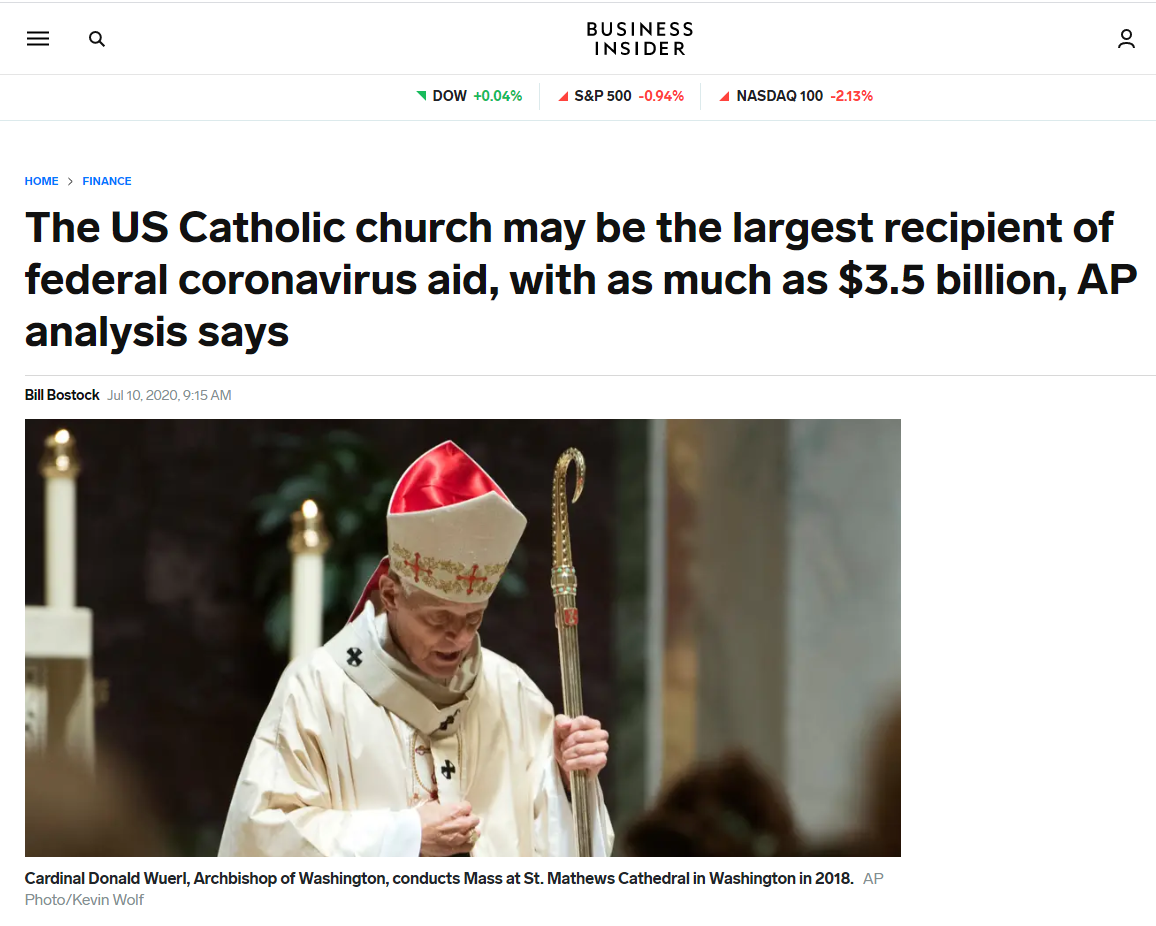1156x926 pixels.
Task: Click the breadcrumb chevron separator
Action: (x=70, y=181)
